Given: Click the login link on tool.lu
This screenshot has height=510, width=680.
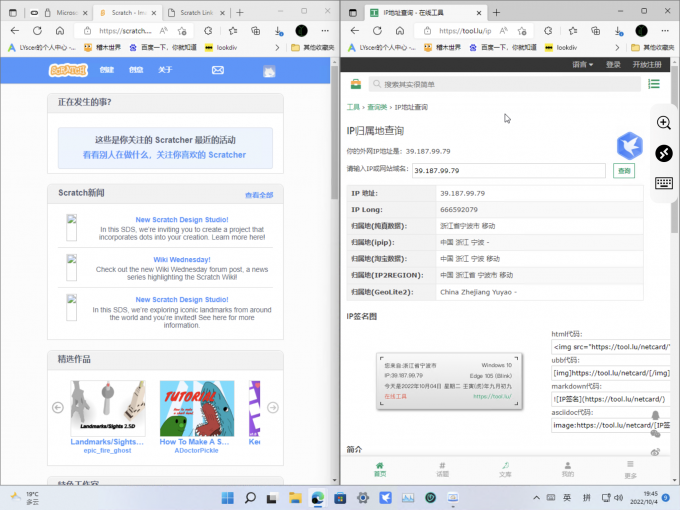Looking at the screenshot, I should (x=613, y=65).
